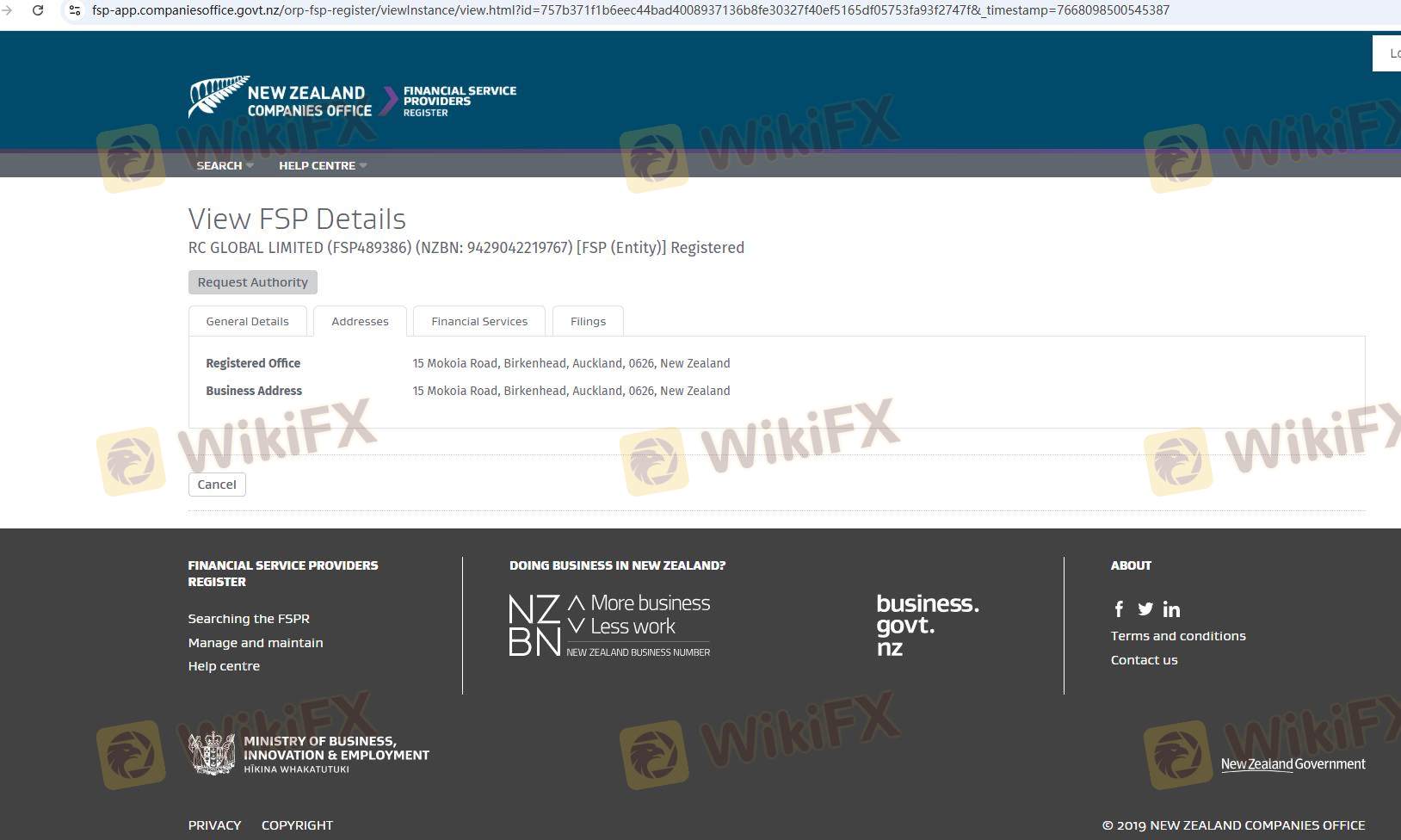The width and height of the screenshot is (1401, 840).
Task: Open the business.govt.nz logo link
Action: [x=927, y=625]
